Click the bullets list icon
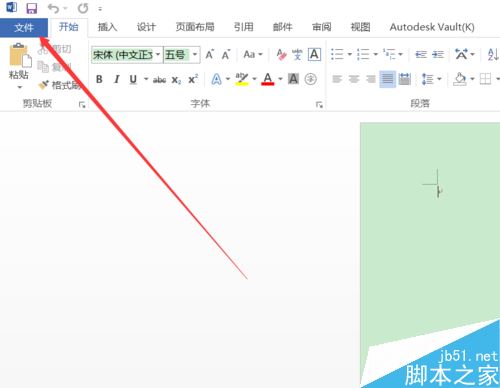Viewport: 500px width, 388px height. click(x=337, y=54)
